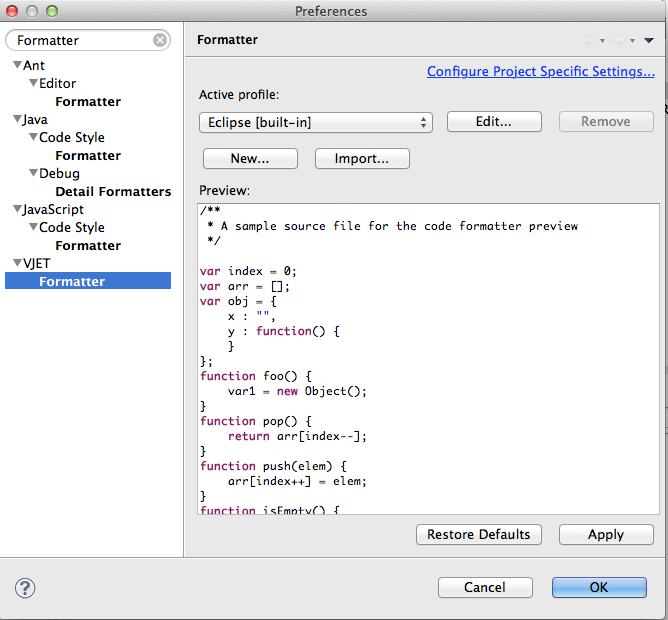The image size is (668, 620).
Task: Open the help question mark icon
Action: tap(26, 587)
